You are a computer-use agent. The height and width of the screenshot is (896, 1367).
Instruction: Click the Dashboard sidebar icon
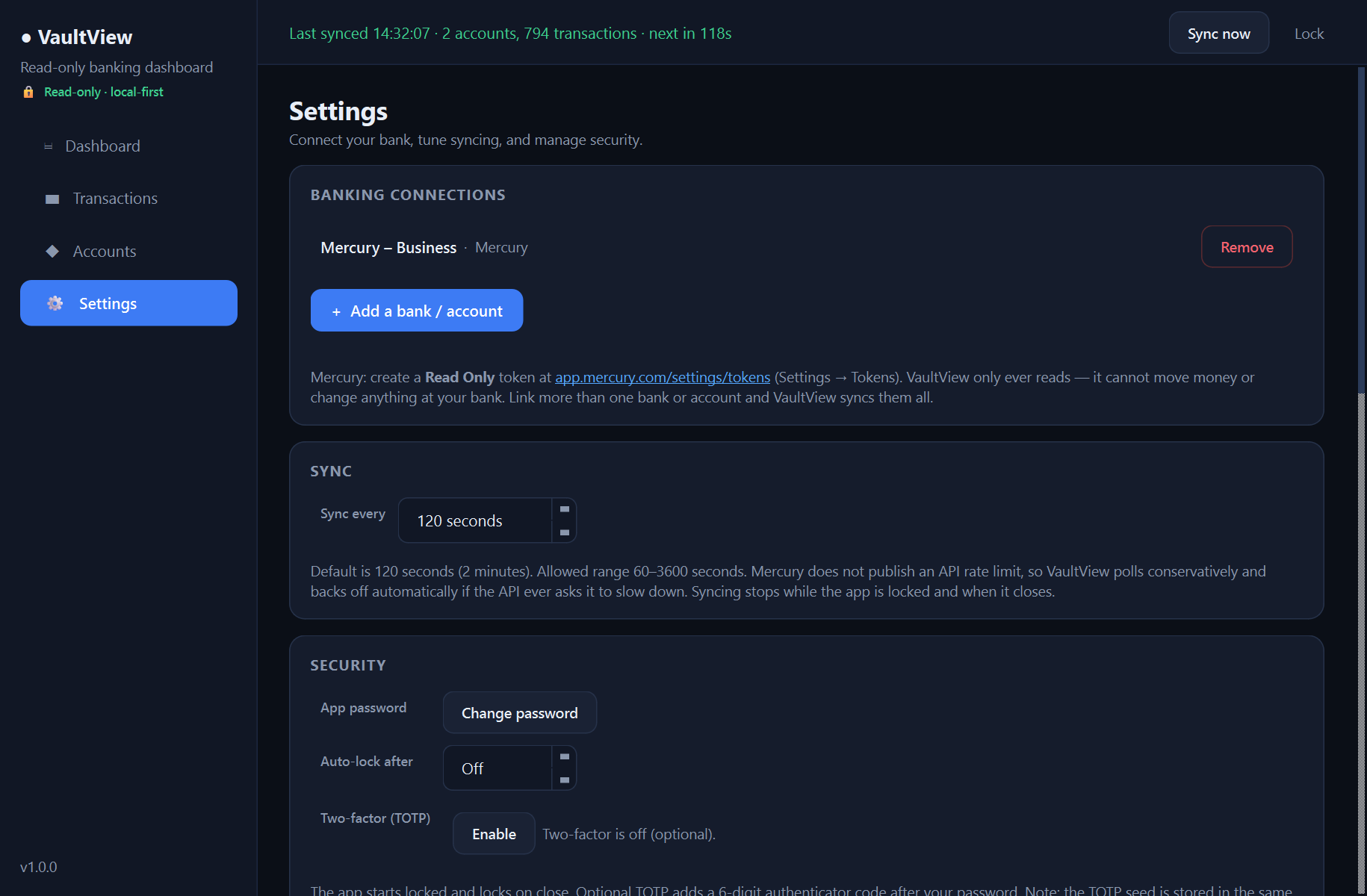click(x=49, y=146)
